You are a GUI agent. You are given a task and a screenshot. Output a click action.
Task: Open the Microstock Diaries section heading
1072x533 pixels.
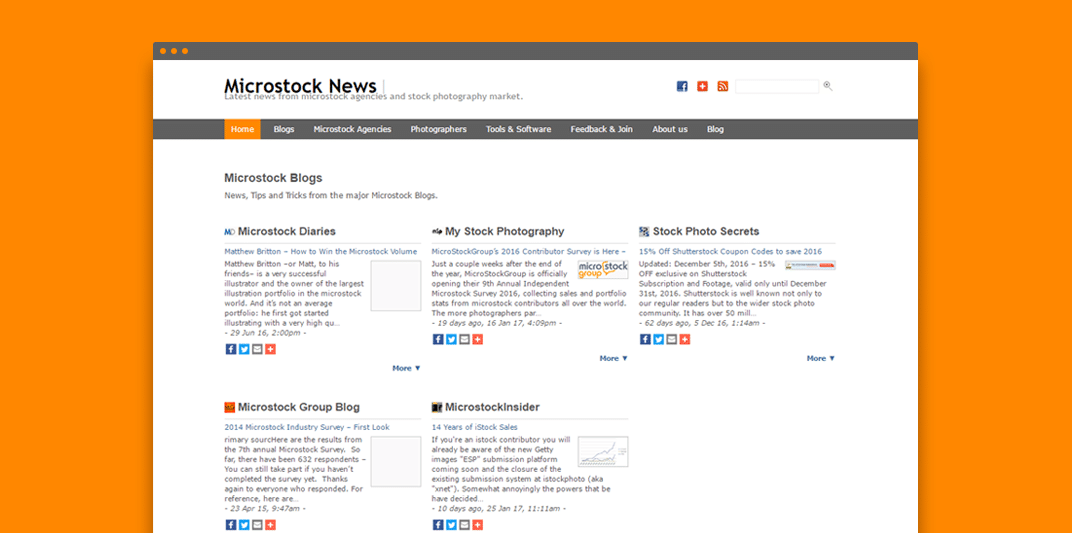(286, 232)
